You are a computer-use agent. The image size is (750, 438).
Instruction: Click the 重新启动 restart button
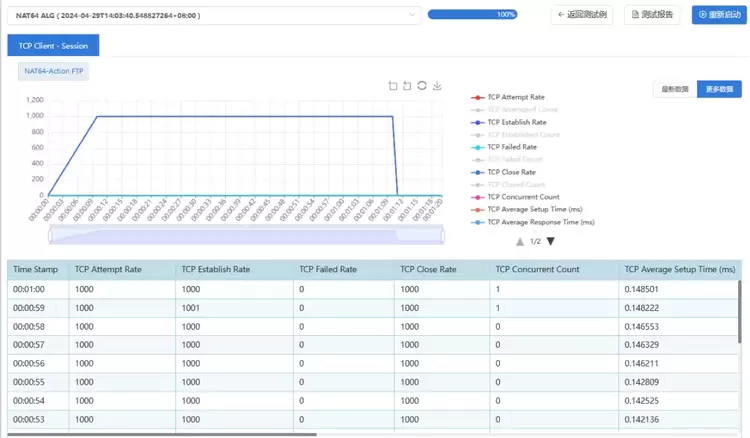(718, 15)
